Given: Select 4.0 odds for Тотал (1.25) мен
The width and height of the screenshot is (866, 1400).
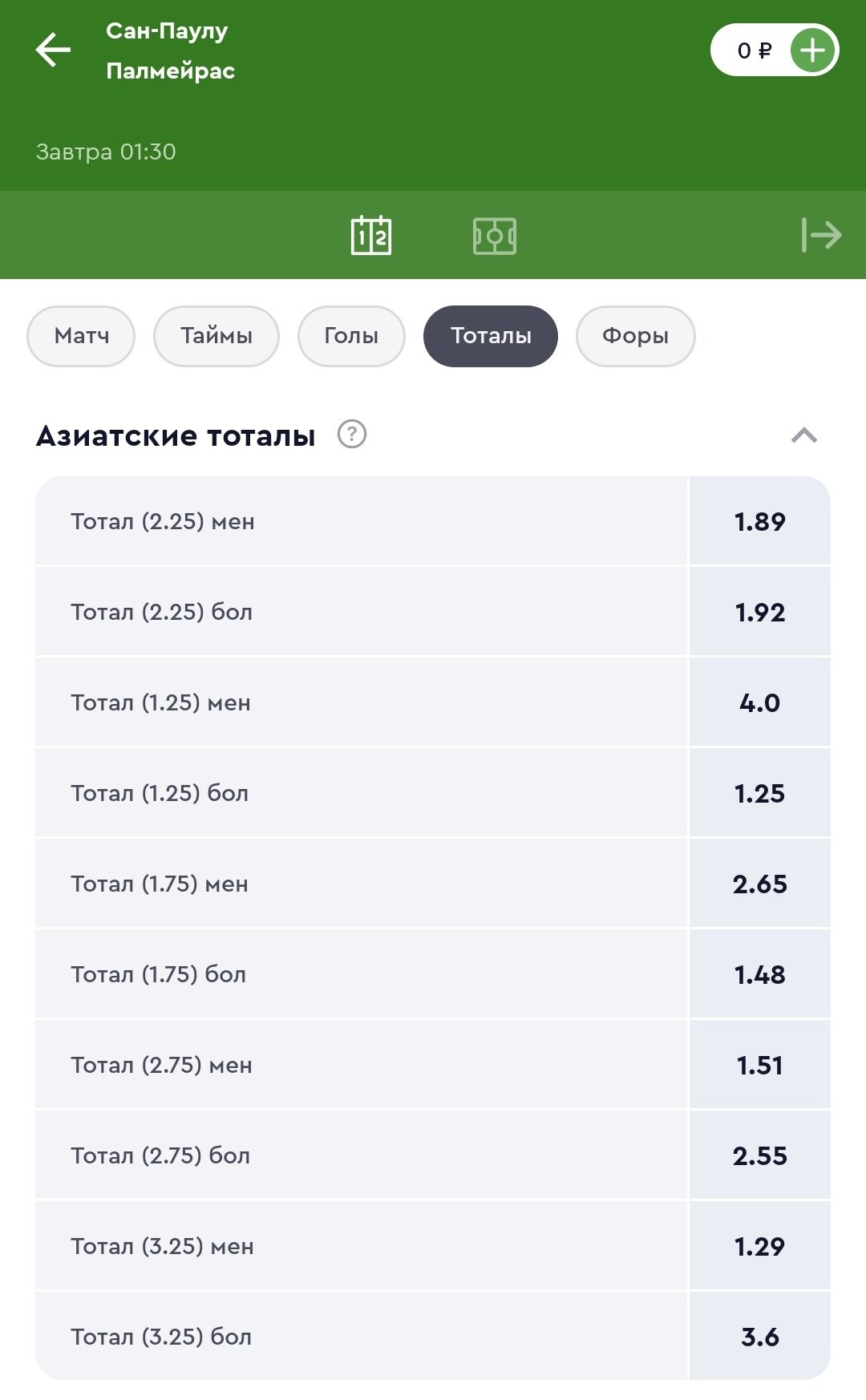Looking at the screenshot, I should coord(759,703).
